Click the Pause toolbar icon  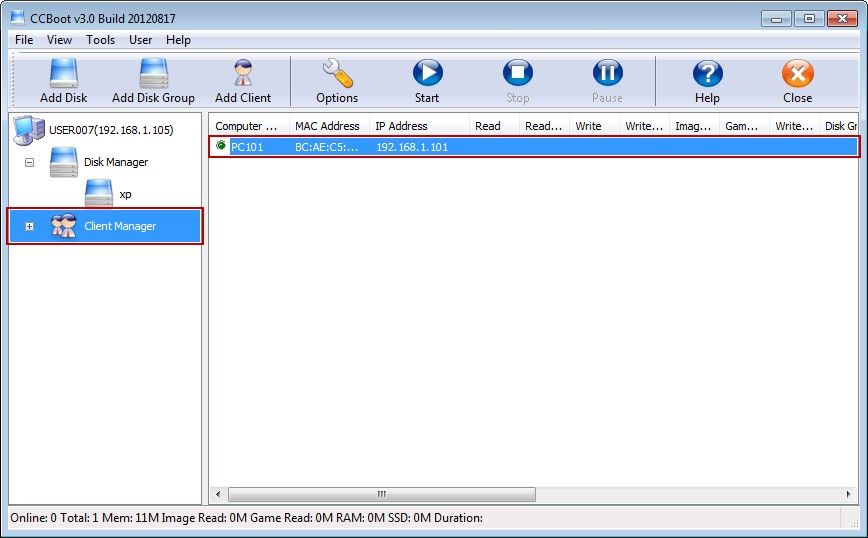[607, 73]
